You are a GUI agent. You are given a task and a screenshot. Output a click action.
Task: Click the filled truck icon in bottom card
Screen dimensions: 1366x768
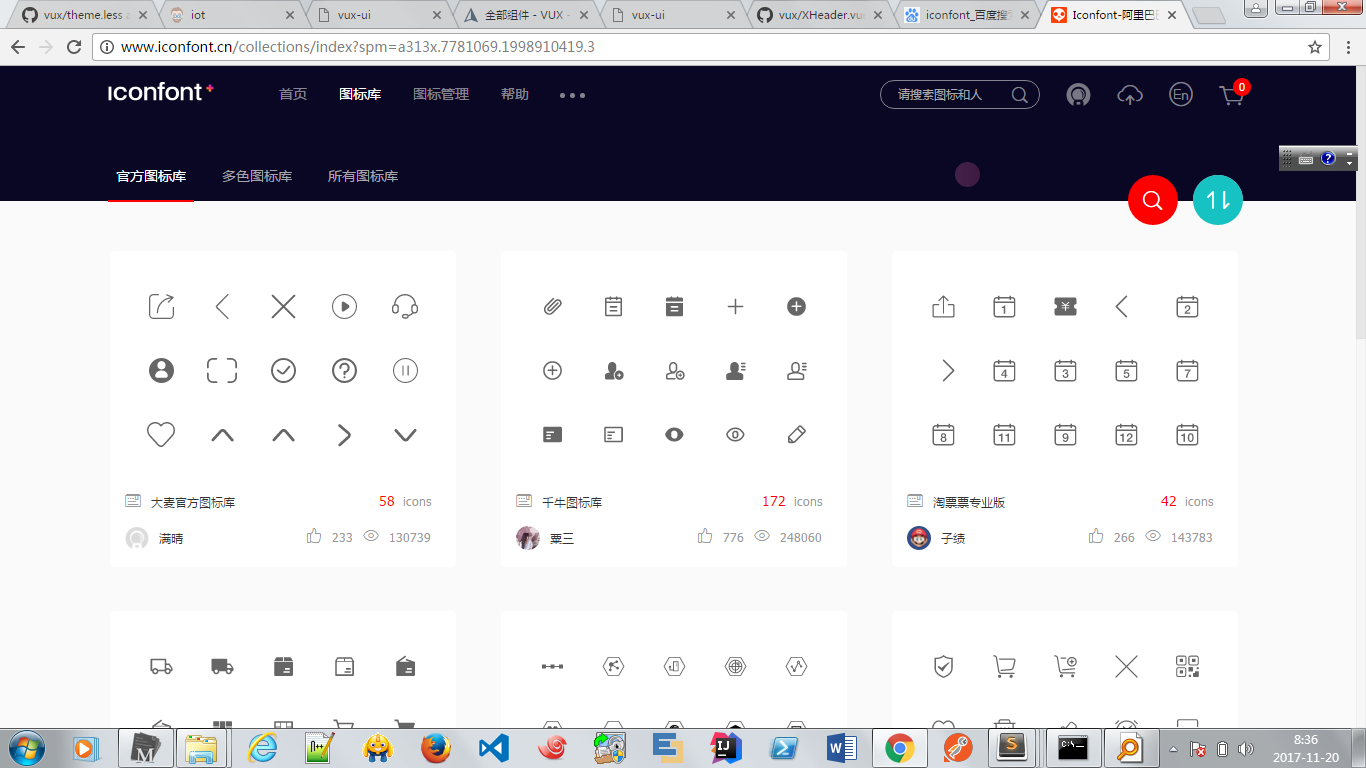tap(222, 666)
